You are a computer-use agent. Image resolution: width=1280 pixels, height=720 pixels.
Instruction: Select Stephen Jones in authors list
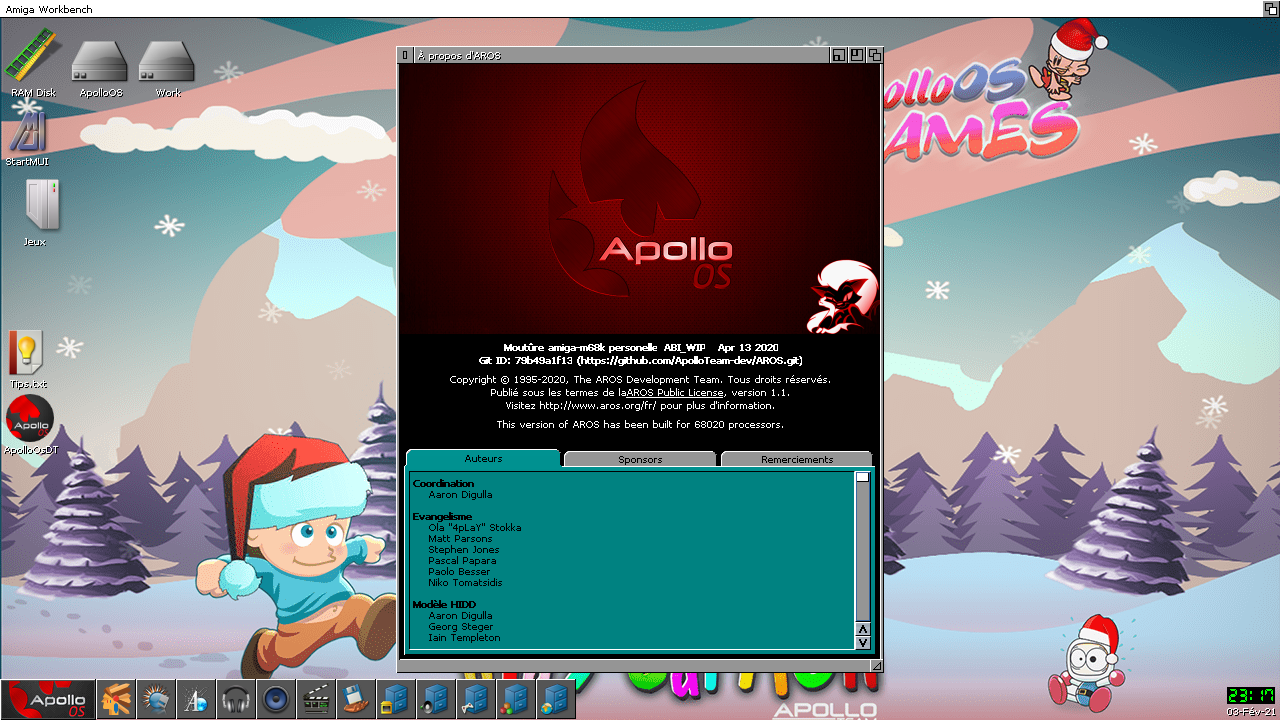point(464,550)
